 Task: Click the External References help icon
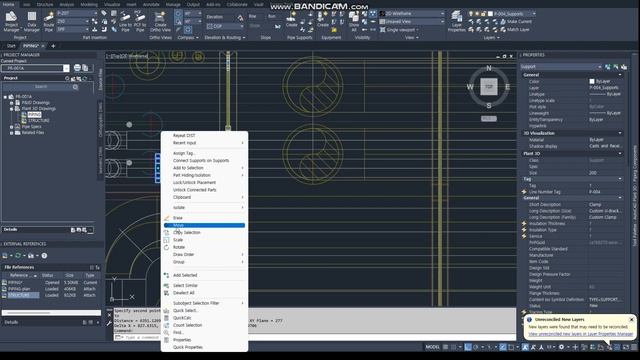point(44,256)
